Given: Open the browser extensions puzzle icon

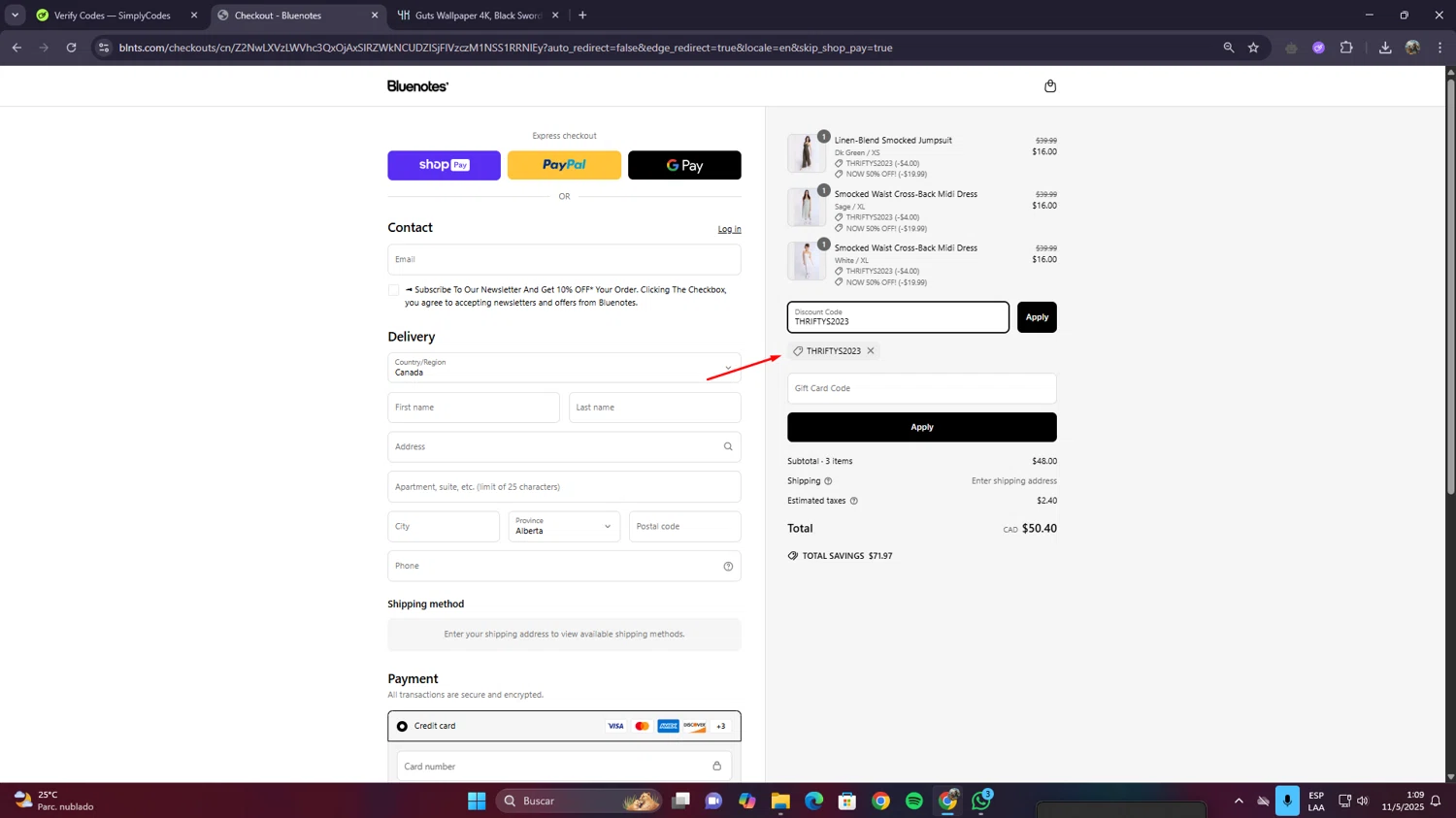Looking at the screenshot, I should (x=1346, y=48).
